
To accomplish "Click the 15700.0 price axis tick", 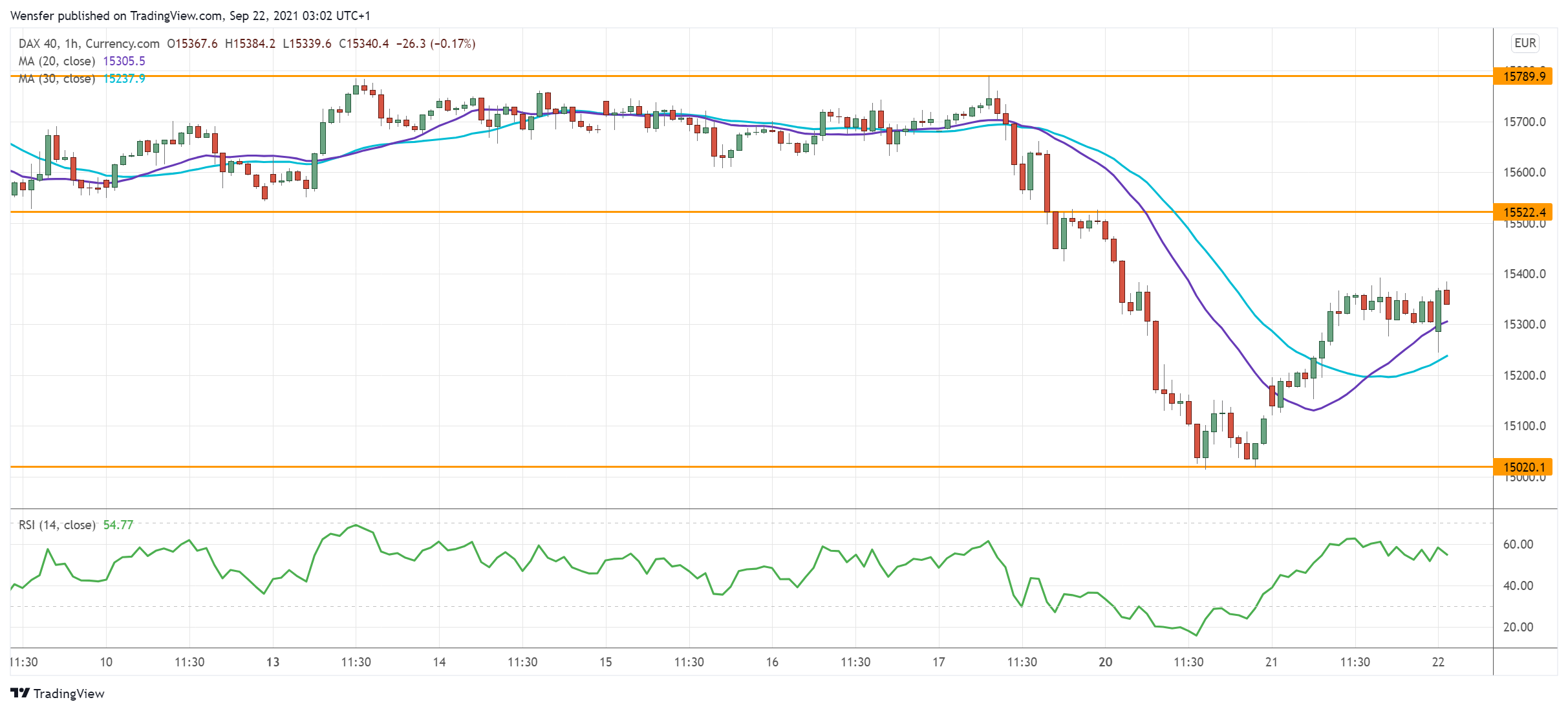I will tap(1524, 122).
